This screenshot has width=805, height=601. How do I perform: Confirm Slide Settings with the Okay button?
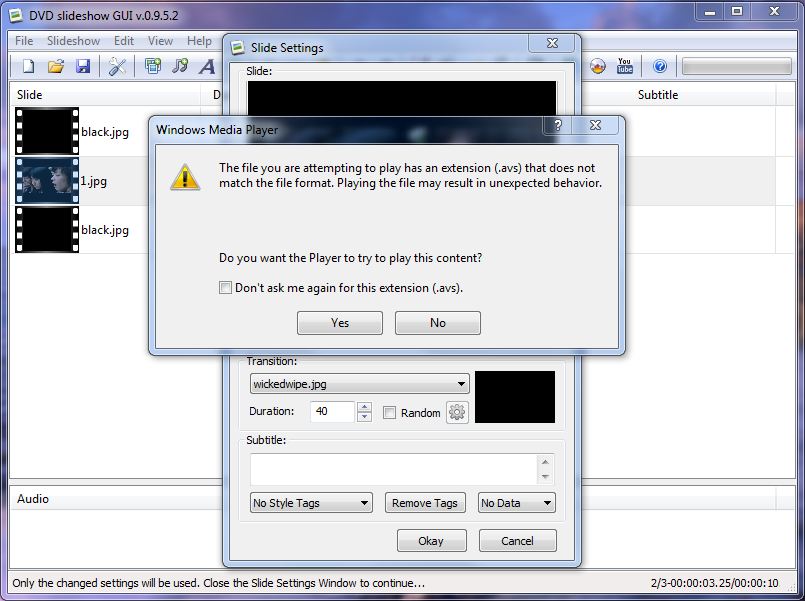(x=432, y=541)
